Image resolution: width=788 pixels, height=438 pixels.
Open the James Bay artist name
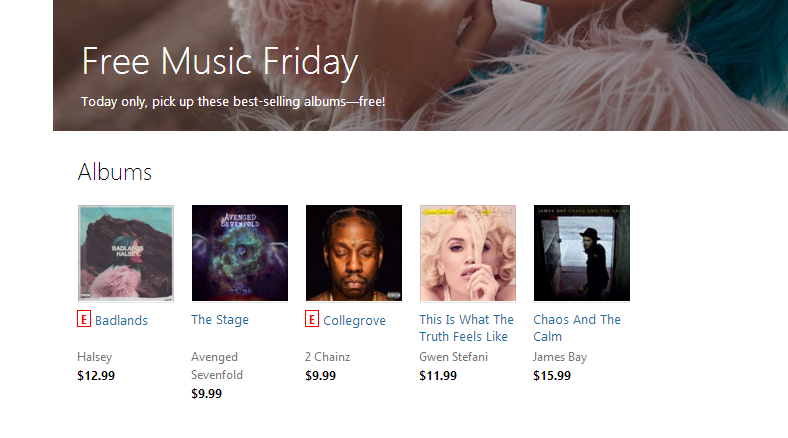(x=561, y=357)
